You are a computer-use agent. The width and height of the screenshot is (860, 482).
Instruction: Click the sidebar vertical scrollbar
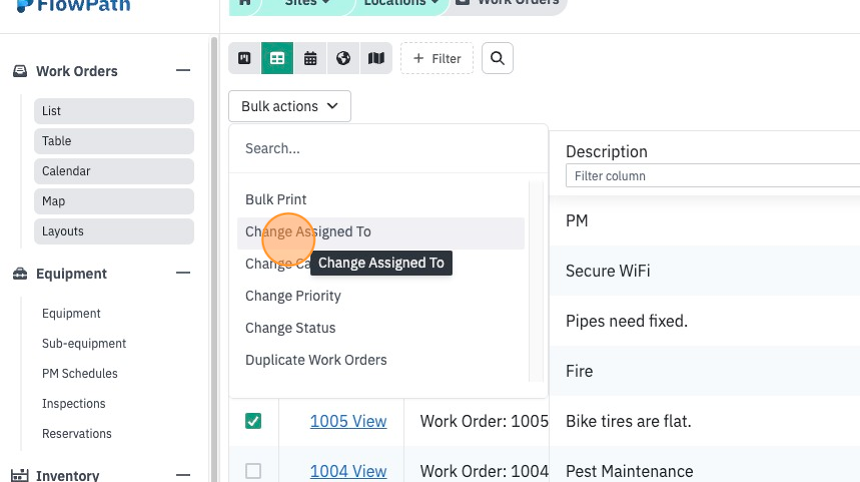pyautogui.click(x=214, y=258)
